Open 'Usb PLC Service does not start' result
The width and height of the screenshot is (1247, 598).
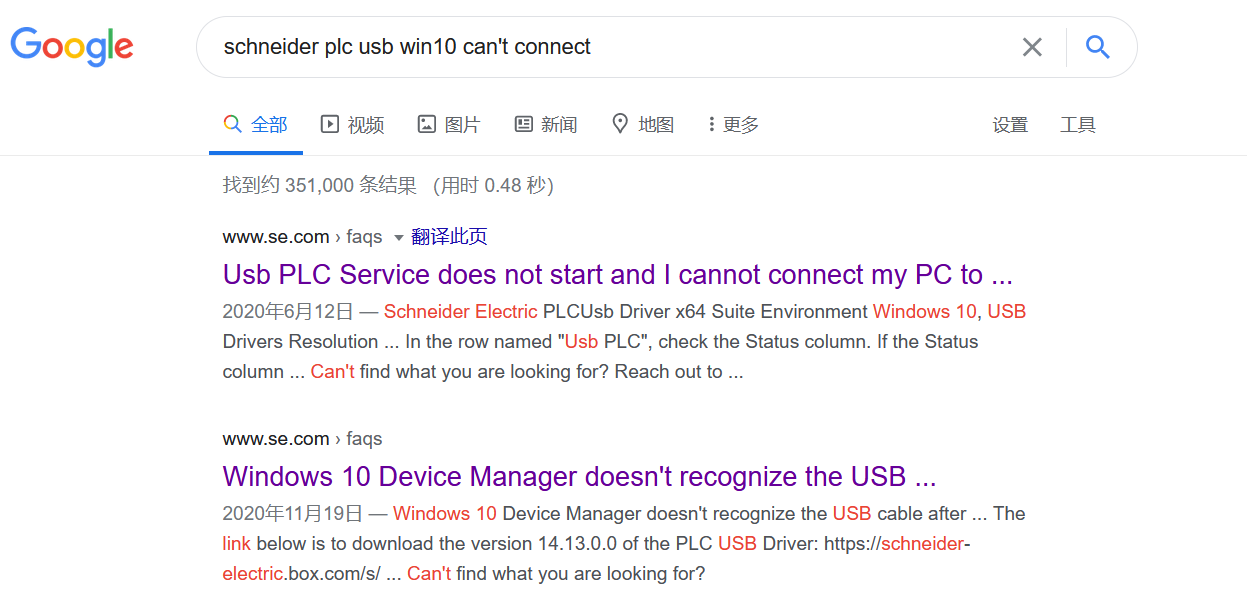pos(617,274)
